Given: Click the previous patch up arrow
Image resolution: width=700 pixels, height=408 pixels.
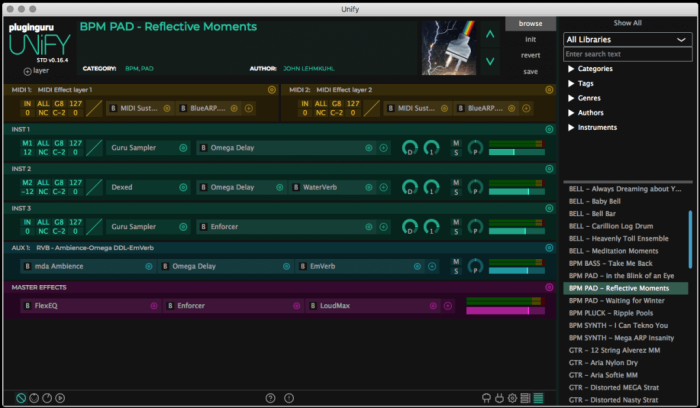Looking at the screenshot, I should tap(490, 34).
